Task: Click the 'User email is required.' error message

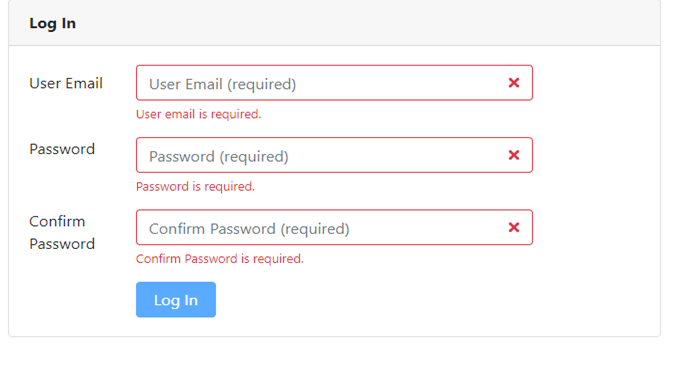Action: point(198,114)
